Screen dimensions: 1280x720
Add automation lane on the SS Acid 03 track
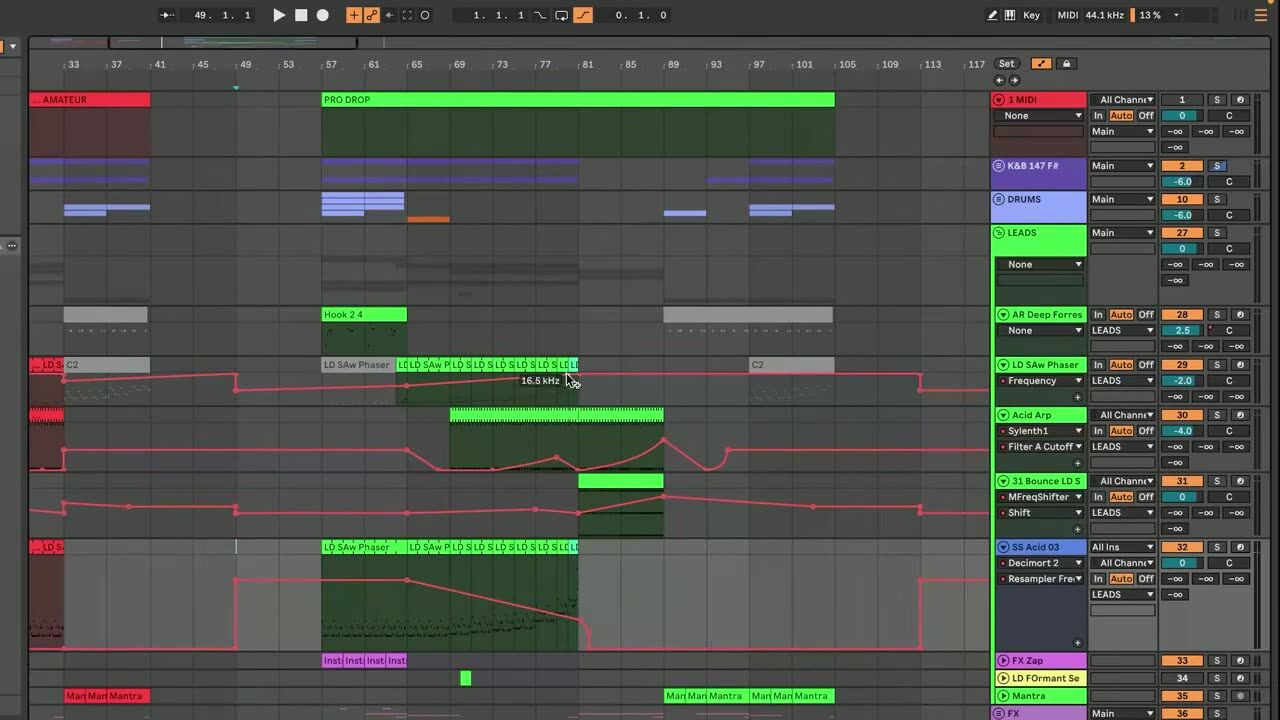coord(1077,643)
